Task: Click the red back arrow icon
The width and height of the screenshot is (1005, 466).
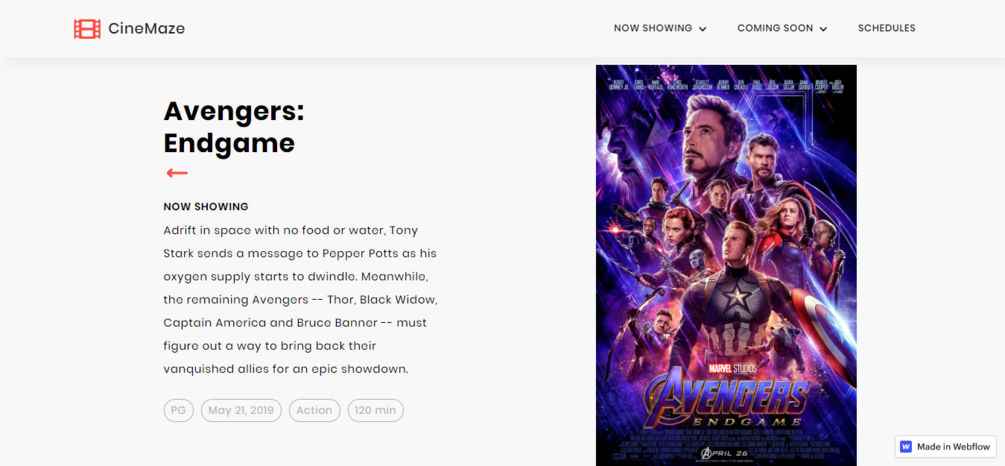Action: coord(177,173)
